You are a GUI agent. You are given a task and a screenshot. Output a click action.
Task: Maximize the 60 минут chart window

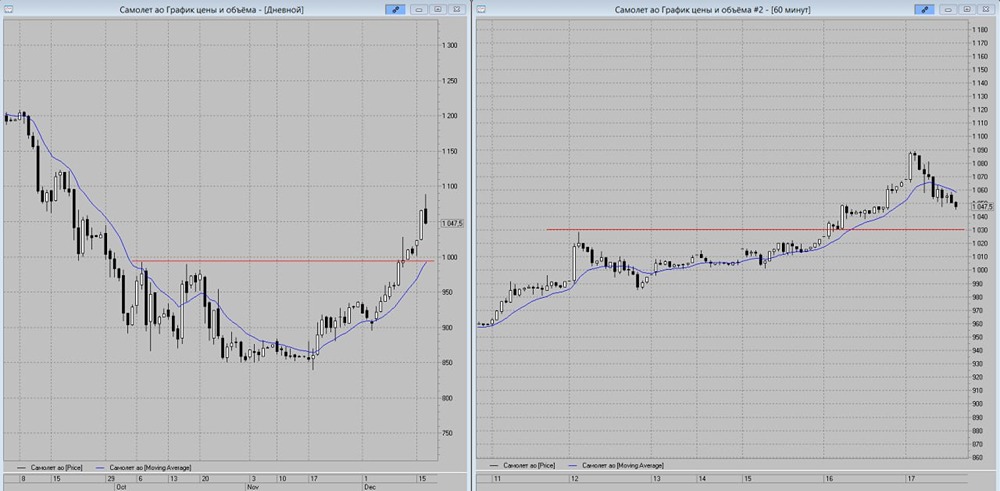[967, 10]
